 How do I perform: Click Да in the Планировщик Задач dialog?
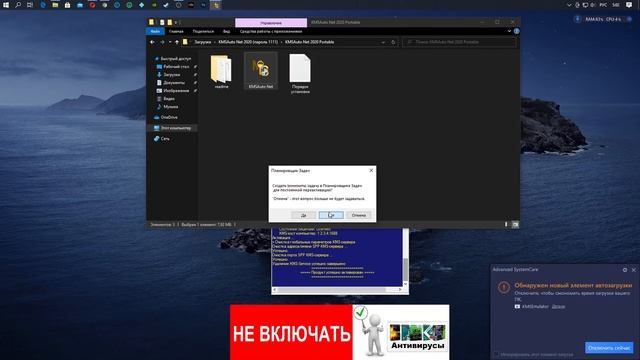303,215
